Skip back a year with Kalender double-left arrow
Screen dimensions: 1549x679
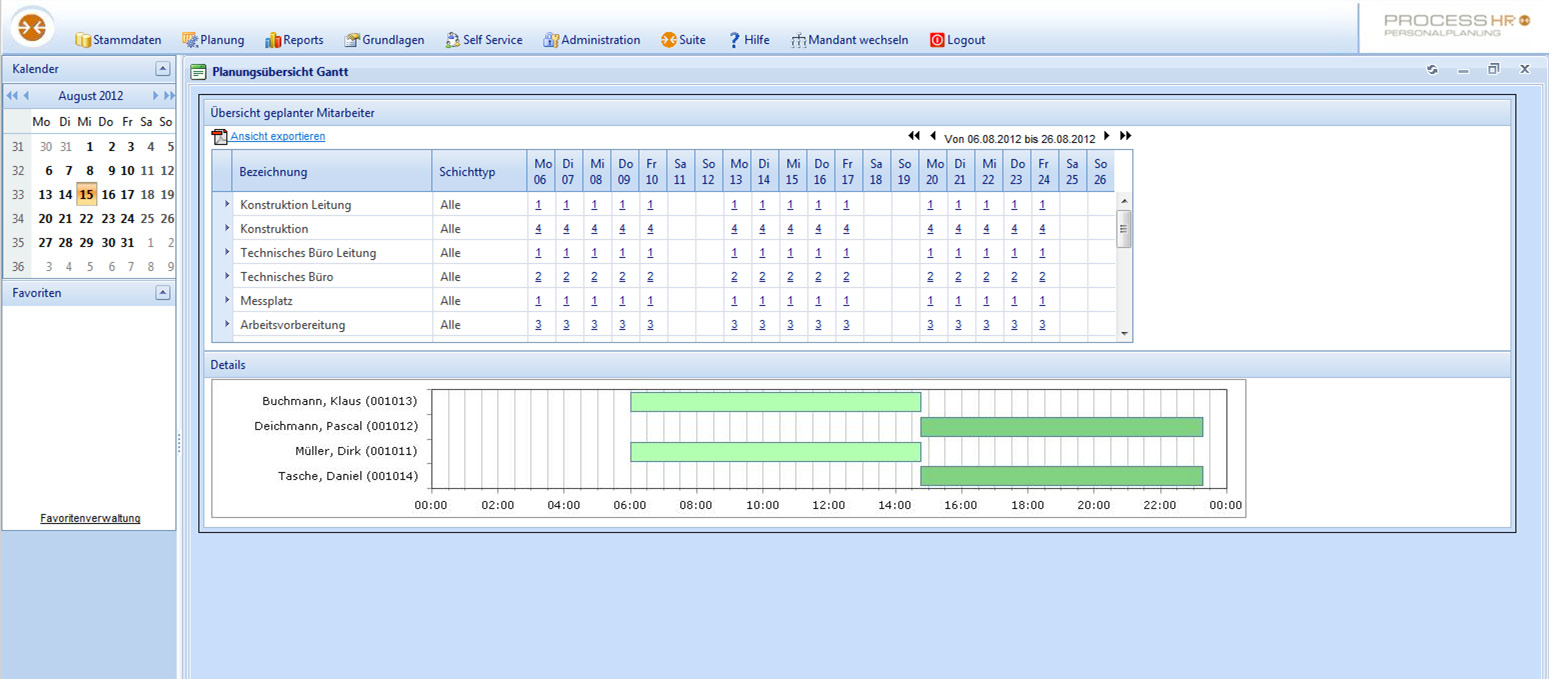click(x=12, y=96)
